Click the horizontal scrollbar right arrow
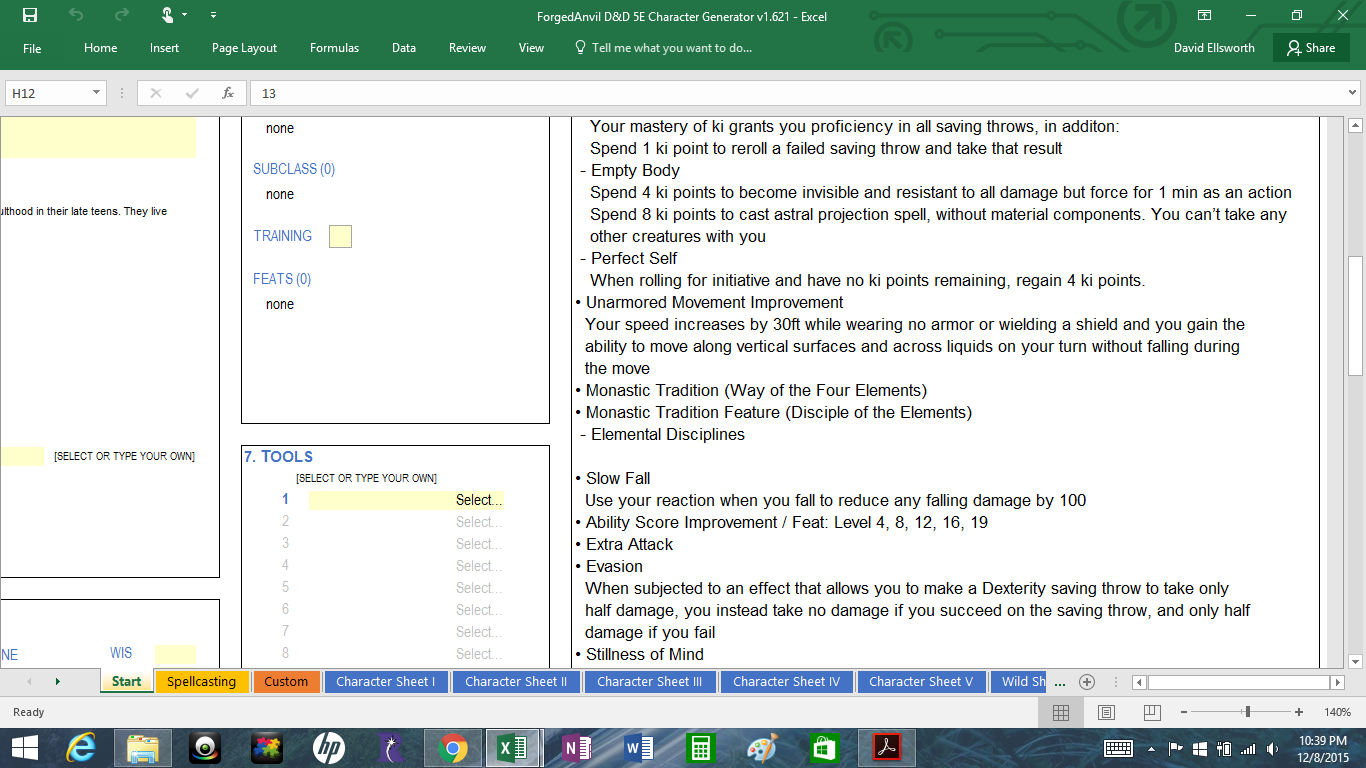This screenshot has width=1366, height=768. click(x=1338, y=682)
